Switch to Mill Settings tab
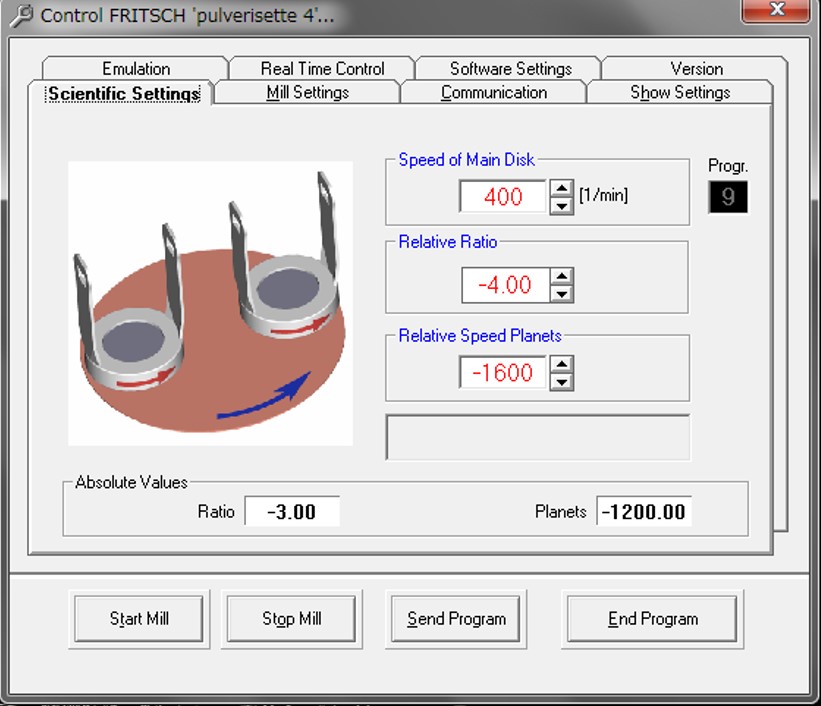Image resolution: width=821 pixels, height=706 pixels. click(307, 92)
